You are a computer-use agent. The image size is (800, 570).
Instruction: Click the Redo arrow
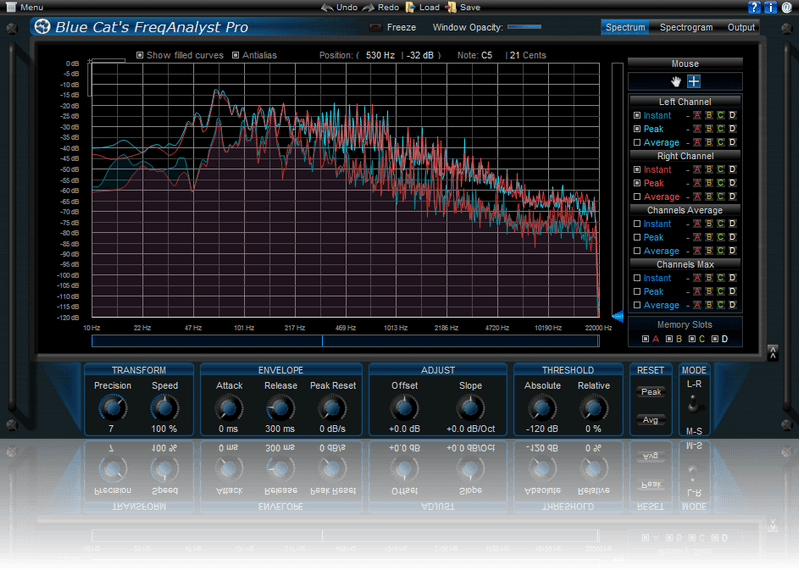point(368,7)
